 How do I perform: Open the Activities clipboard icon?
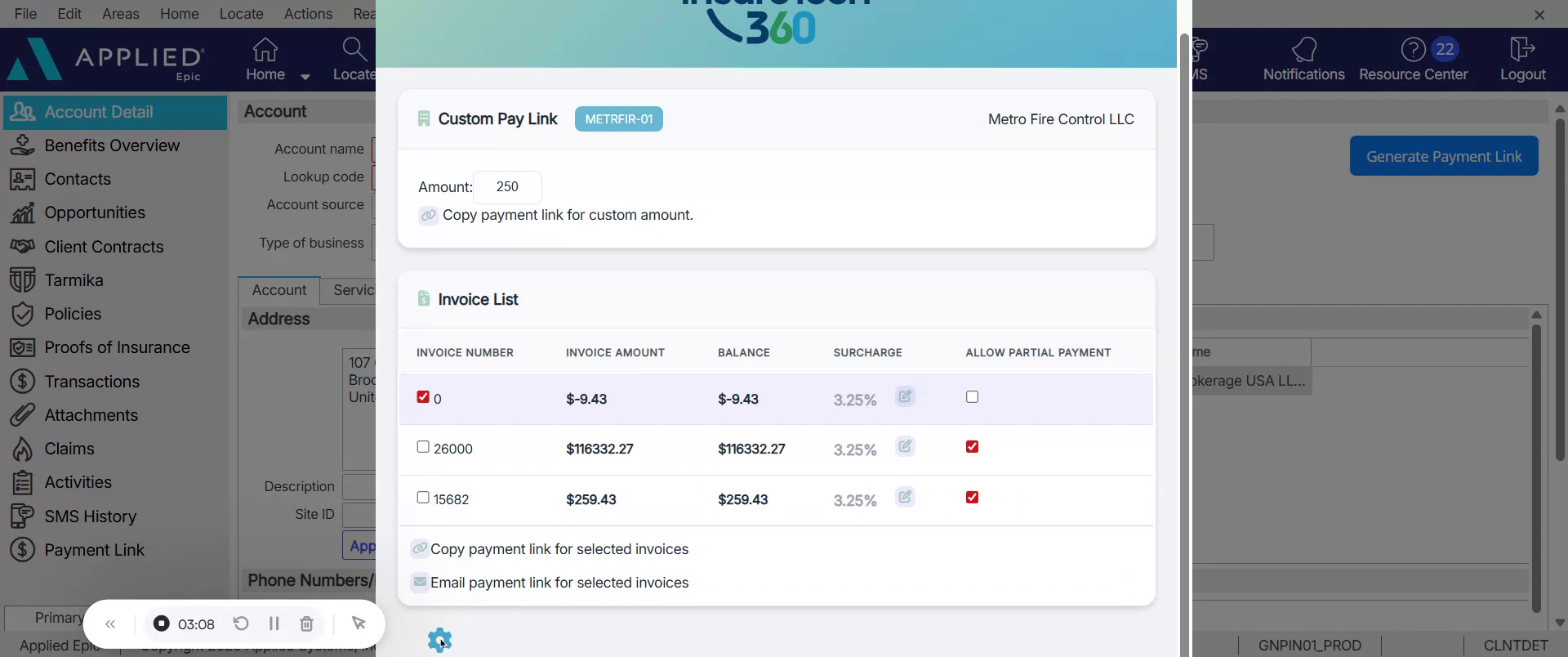(x=22, y=482)
